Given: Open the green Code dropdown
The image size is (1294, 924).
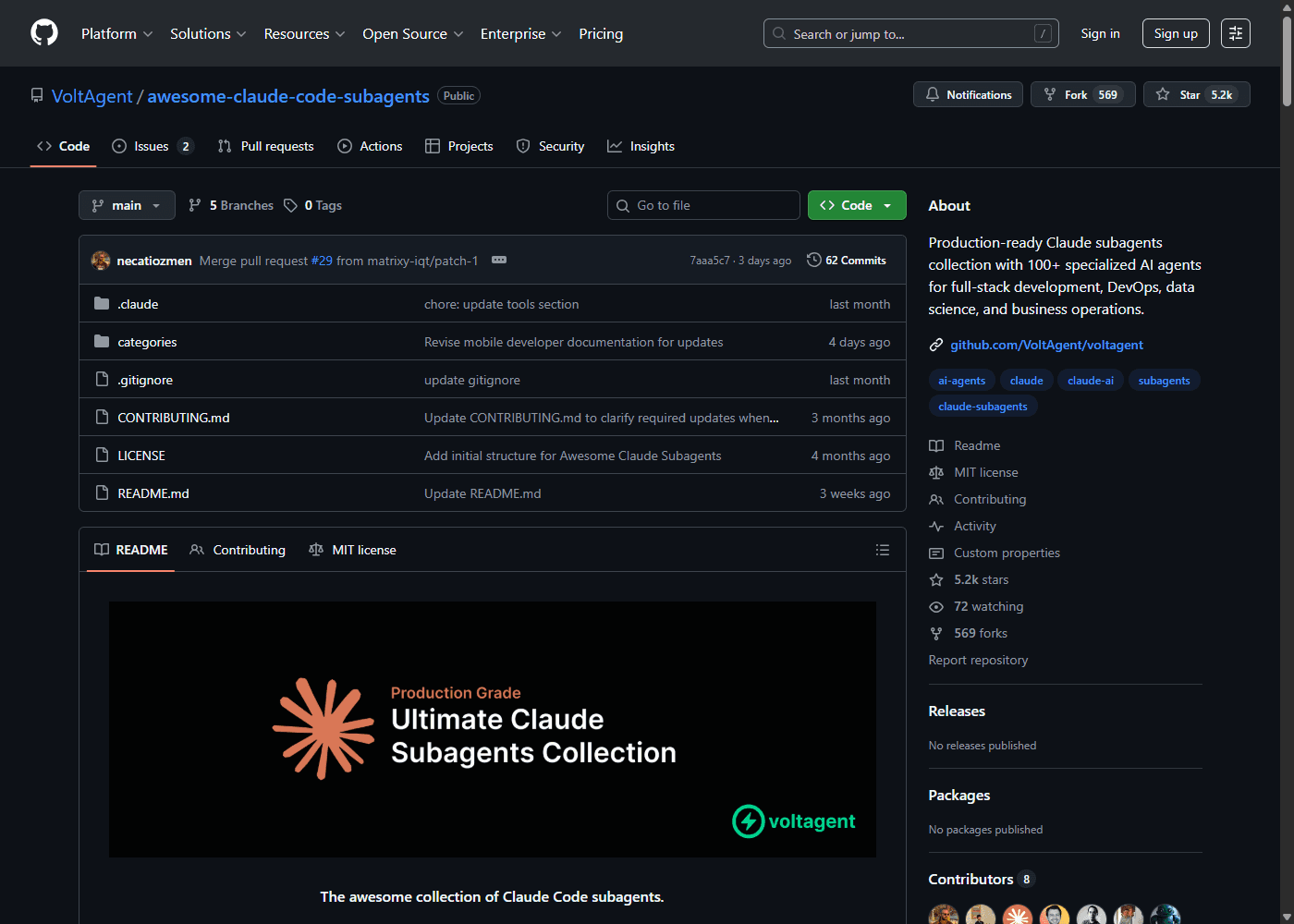Looking at the screenshot, I should tap(857, 205).
